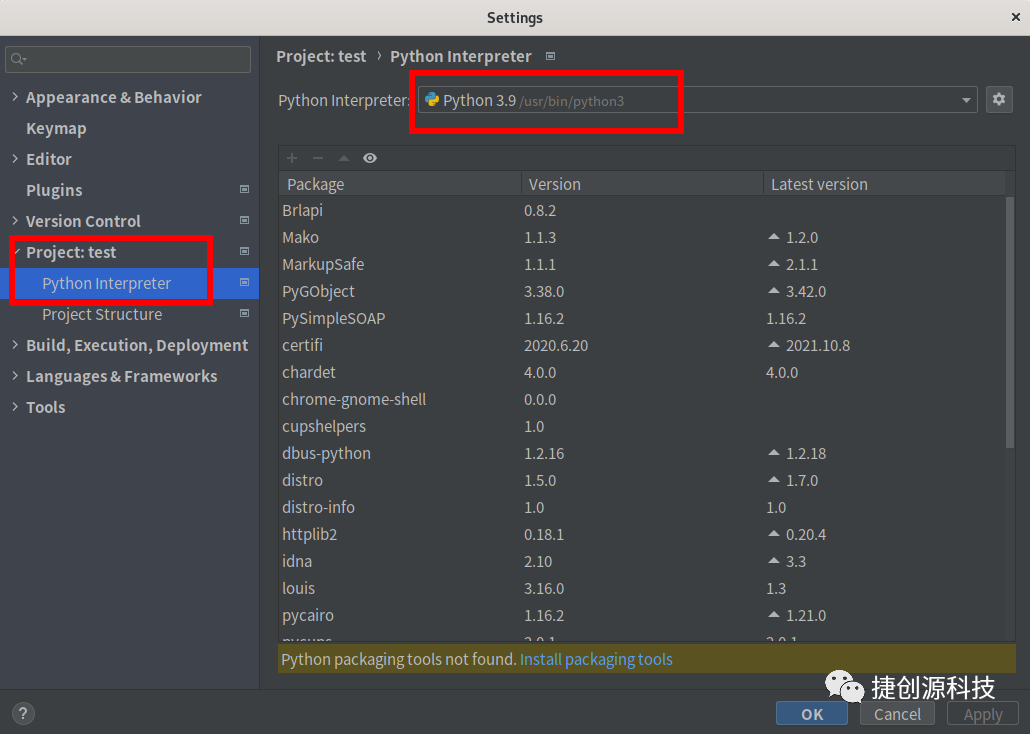Viewport: 1030px width, 734px height.
Task: Expand Build, Execution, Deployment section
Action: (15, 344)
